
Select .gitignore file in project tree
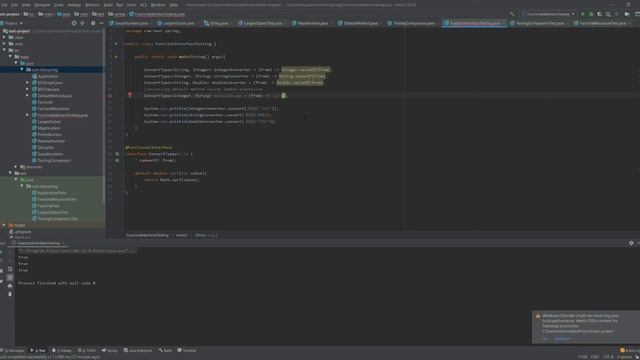[23, 231]
